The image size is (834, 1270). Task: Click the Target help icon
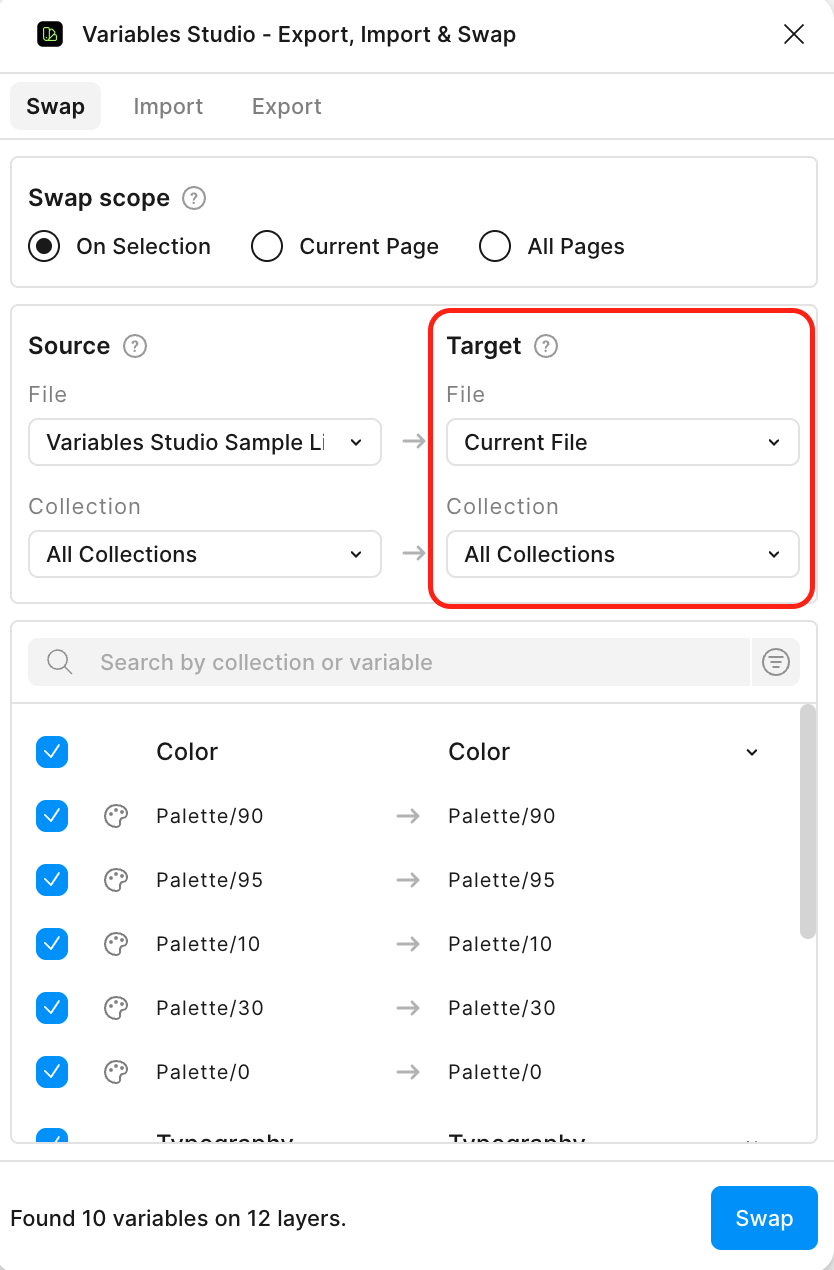coord(545,346)
